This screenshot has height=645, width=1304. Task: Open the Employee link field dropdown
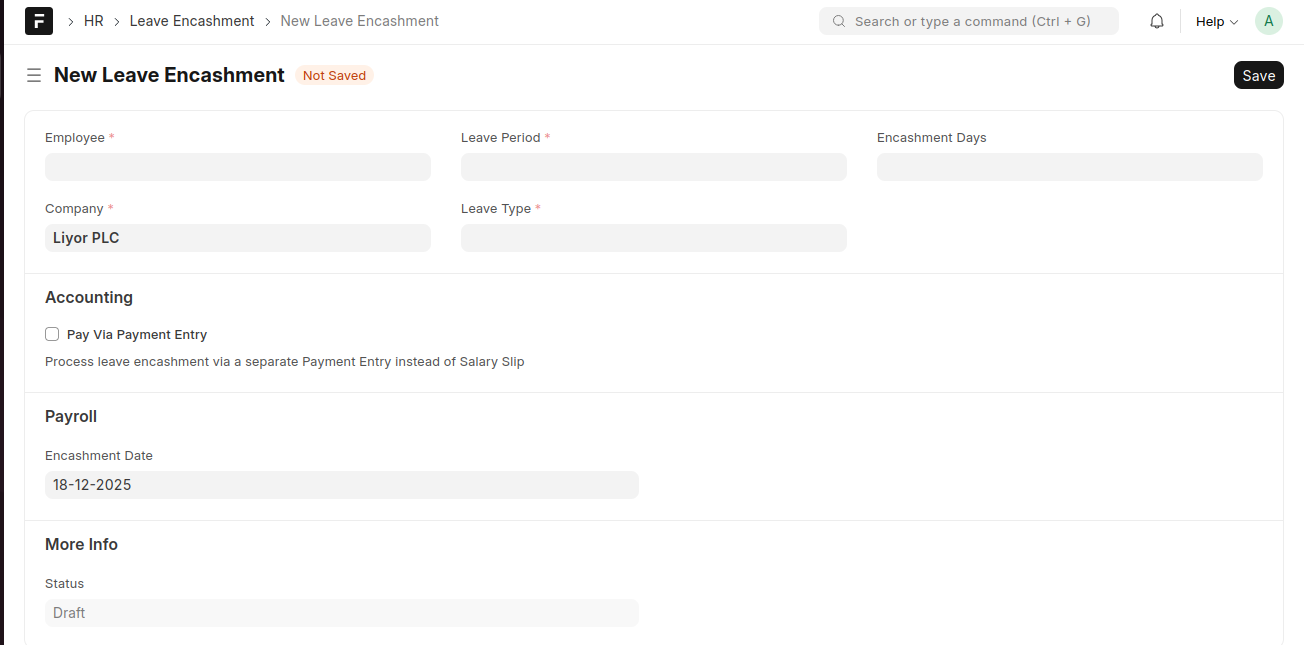pos(237,166)
